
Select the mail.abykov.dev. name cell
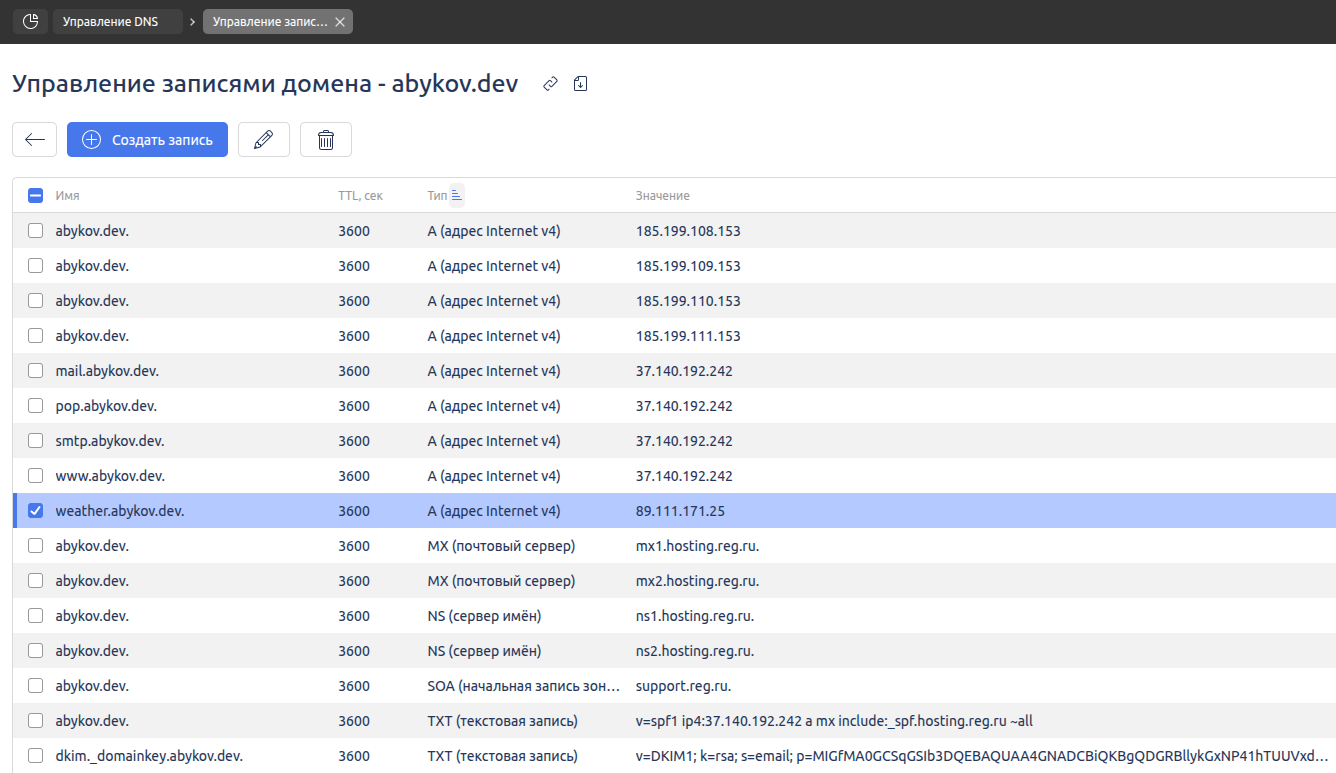click(x=107, y=371)
